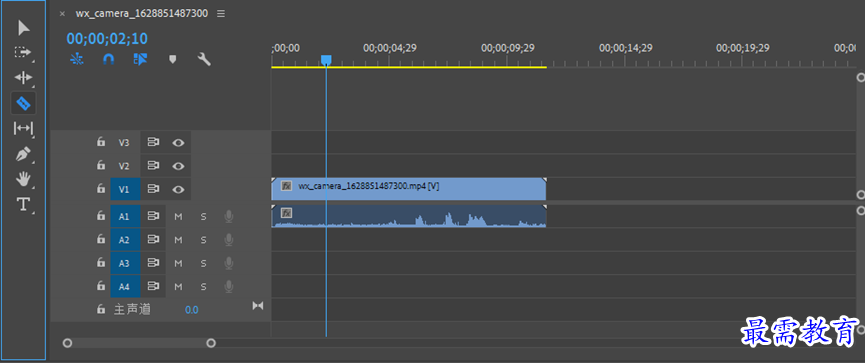Toggle sync lock on V1
865x363 pixels.
coord(153,189)
